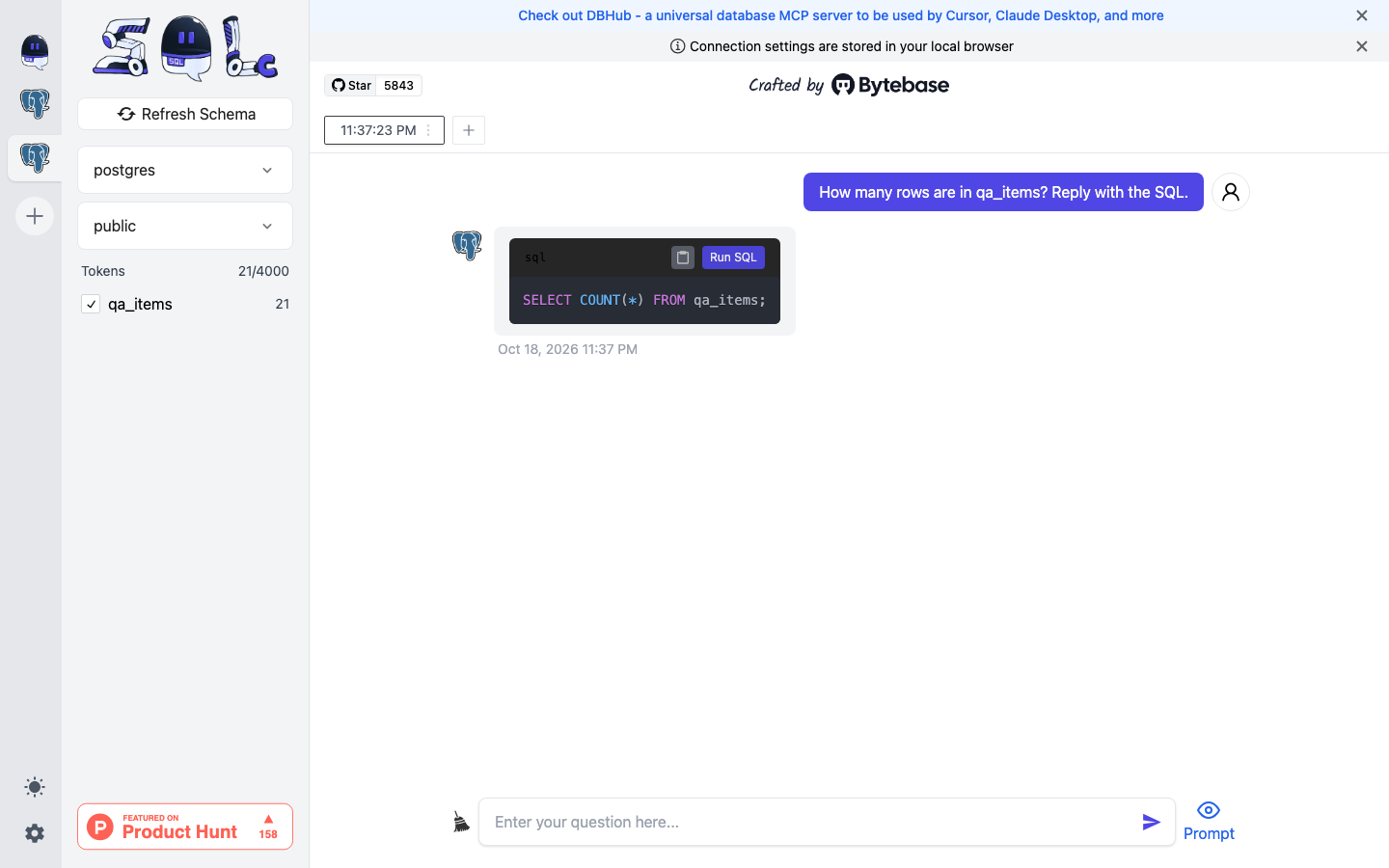Click the user avatar beside the question
This screenshot has width=1389, height=868.
[1231, 192]
